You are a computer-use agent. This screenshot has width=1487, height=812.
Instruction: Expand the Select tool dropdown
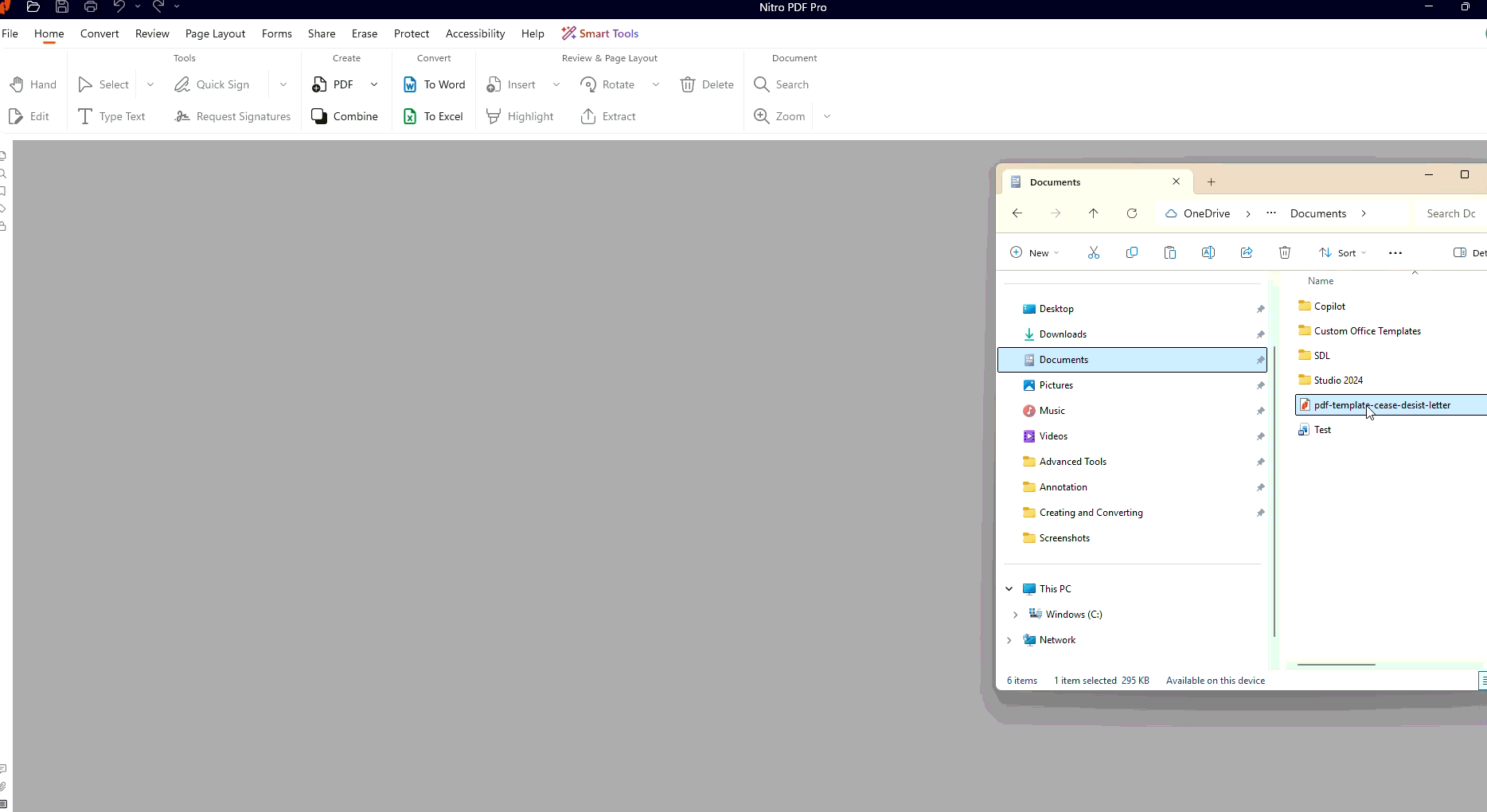[150, 84]
